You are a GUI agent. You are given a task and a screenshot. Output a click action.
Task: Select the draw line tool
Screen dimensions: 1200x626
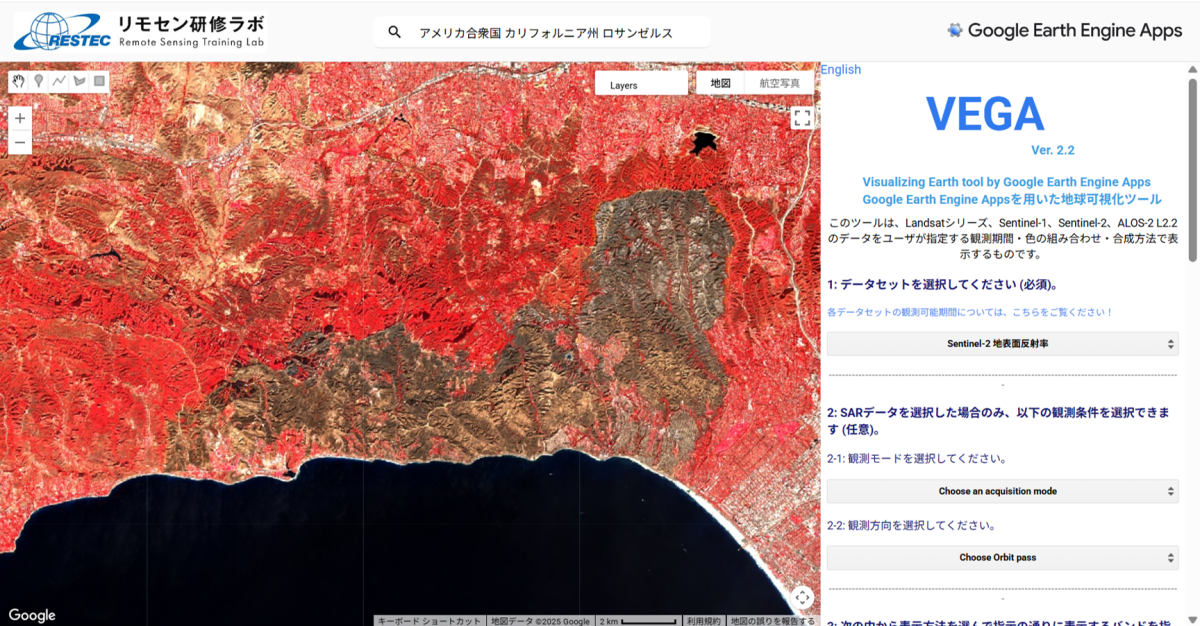tap(59, 81)
